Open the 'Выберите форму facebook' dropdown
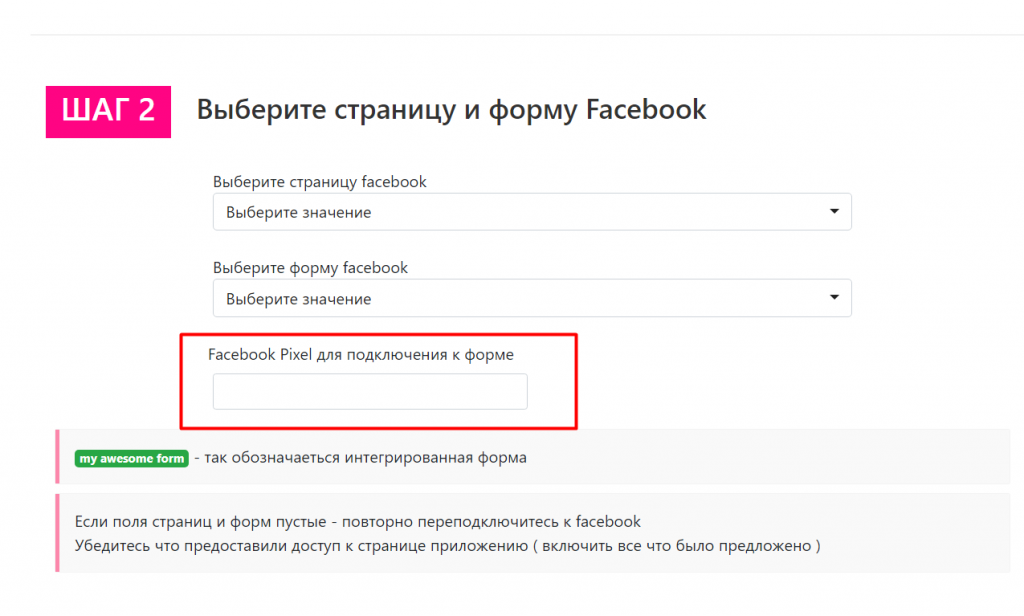Screen dimensions: 1024x616 pyautogui.click(x=532, y=299)
